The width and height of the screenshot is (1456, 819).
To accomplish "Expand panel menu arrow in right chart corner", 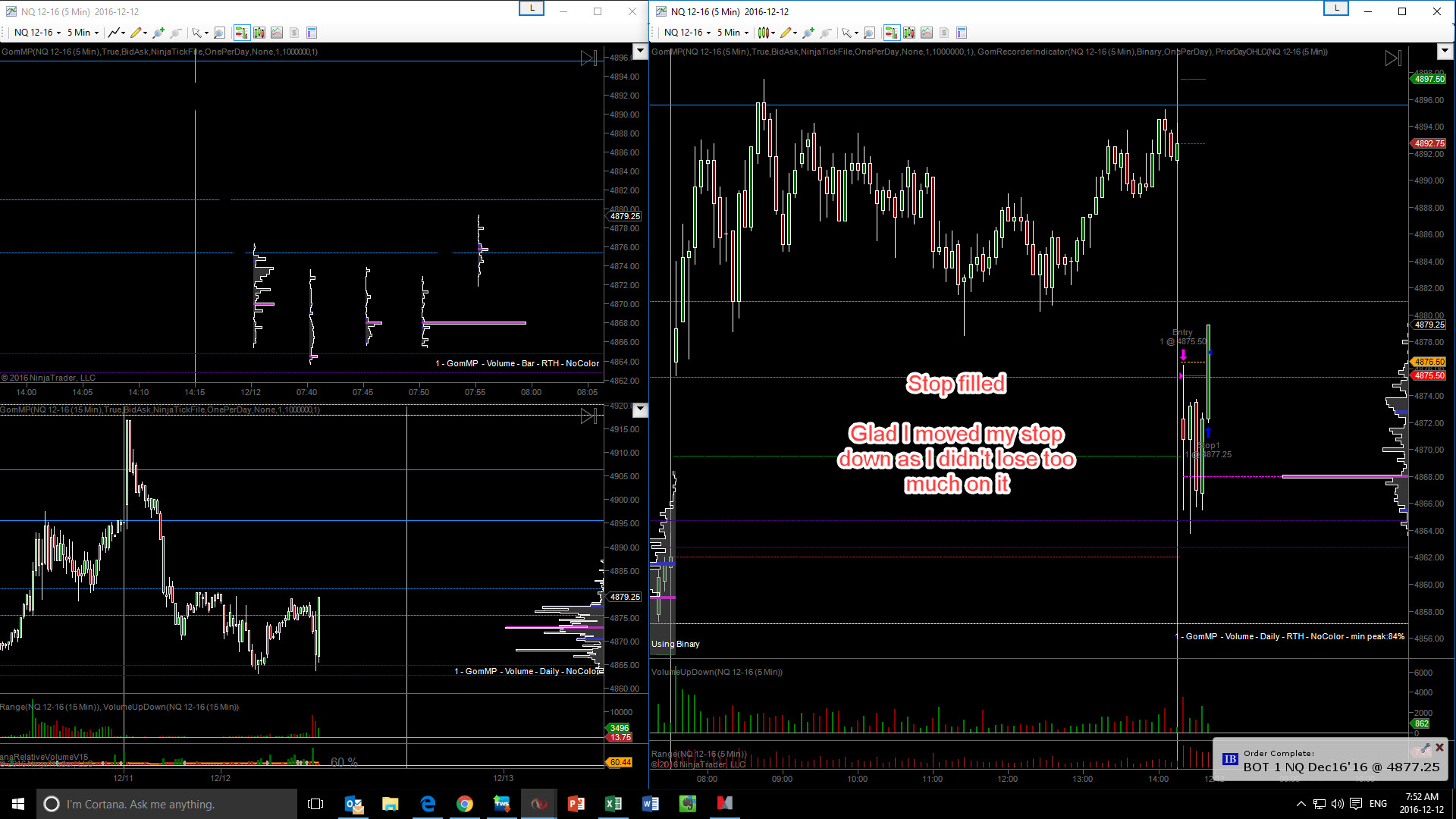I will click(1445, 52).
